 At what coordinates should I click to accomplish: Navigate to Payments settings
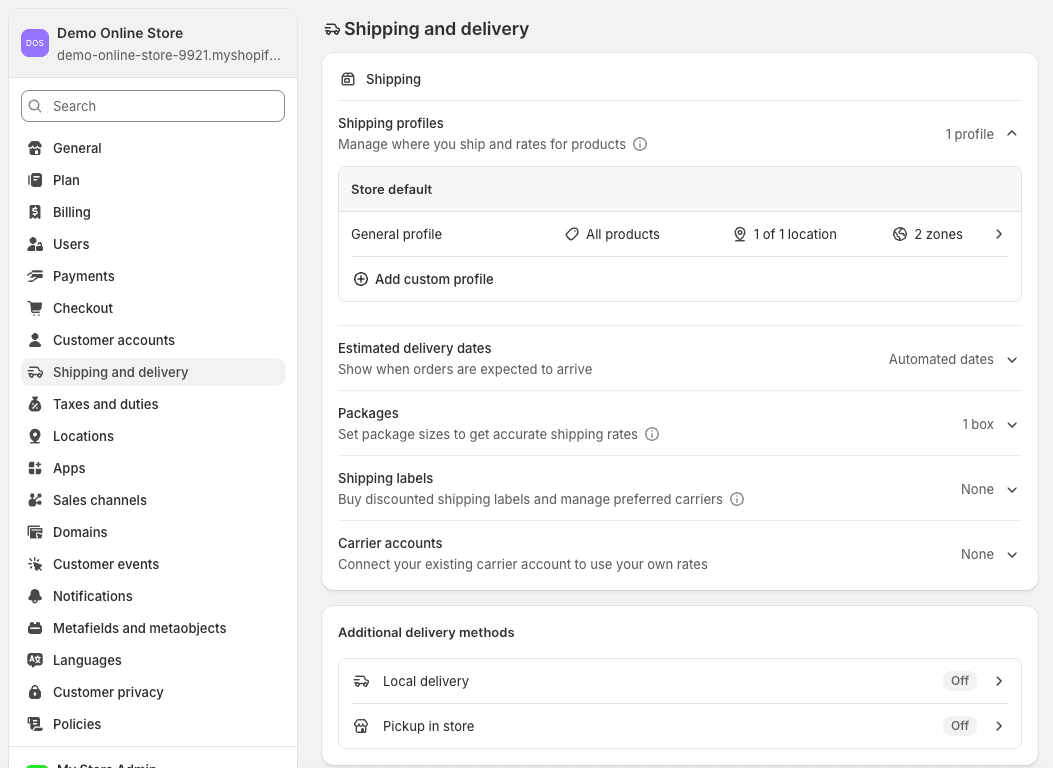[153, 276]
